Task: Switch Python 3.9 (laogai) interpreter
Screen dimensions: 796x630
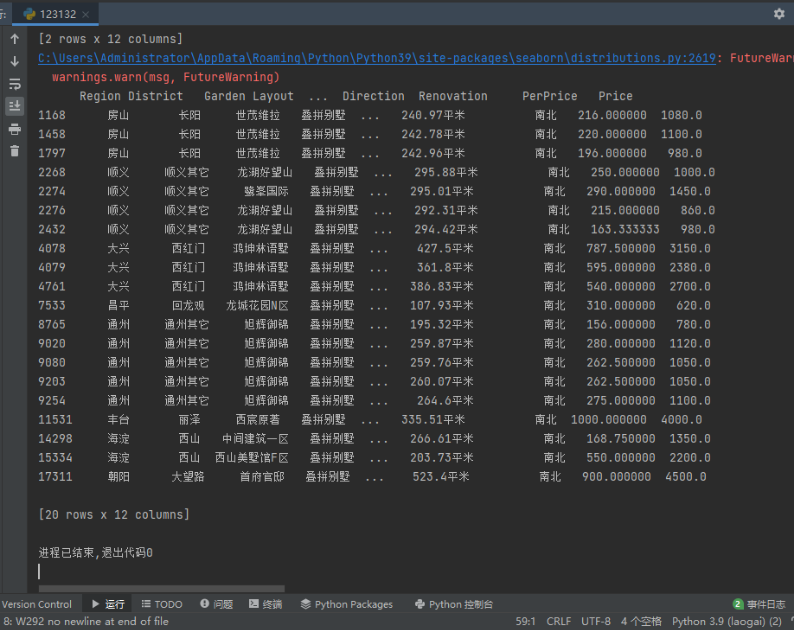Action: click(726, 621)
